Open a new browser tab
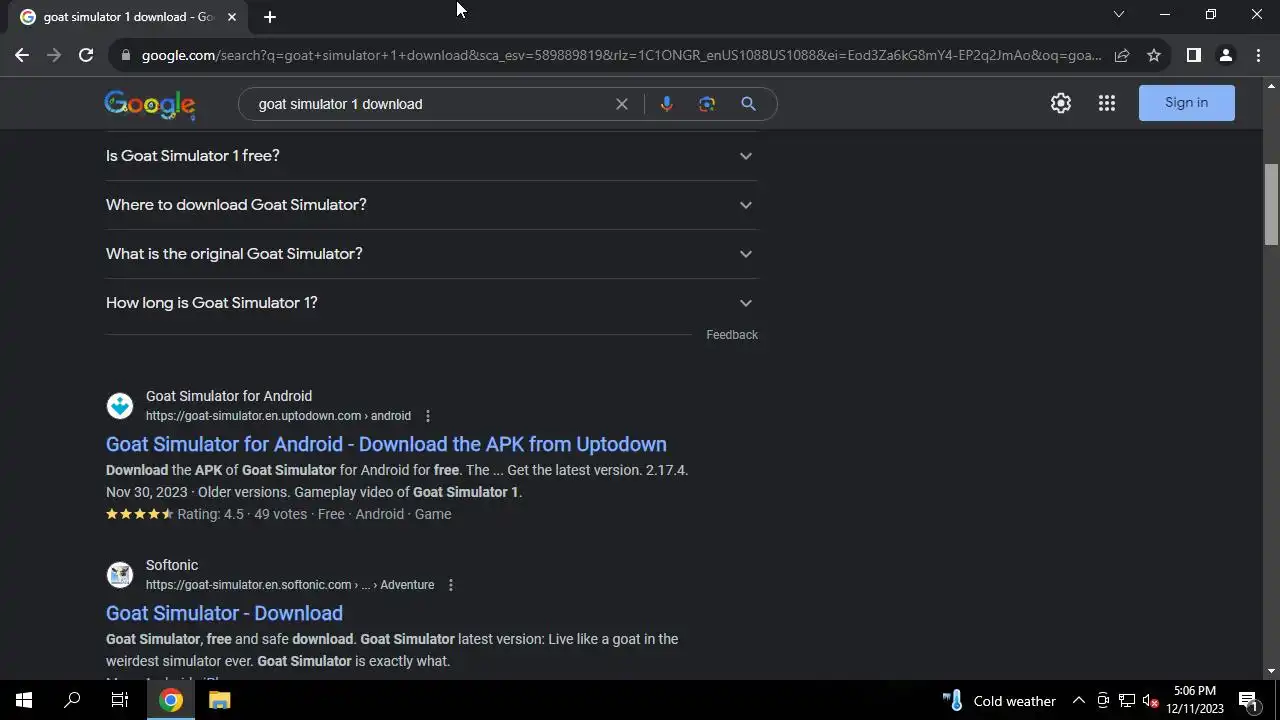Image resolution: width=1280 pixels, height=720 pixels. (269, 17)
